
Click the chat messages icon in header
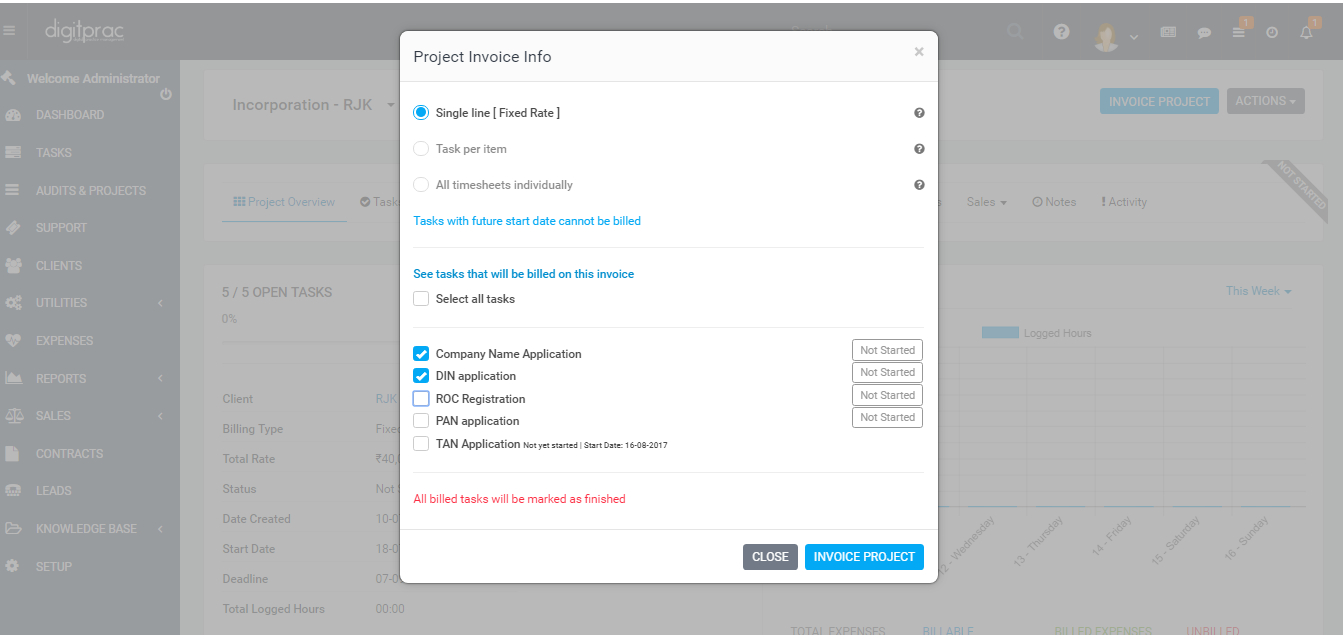pos(1204,32)
